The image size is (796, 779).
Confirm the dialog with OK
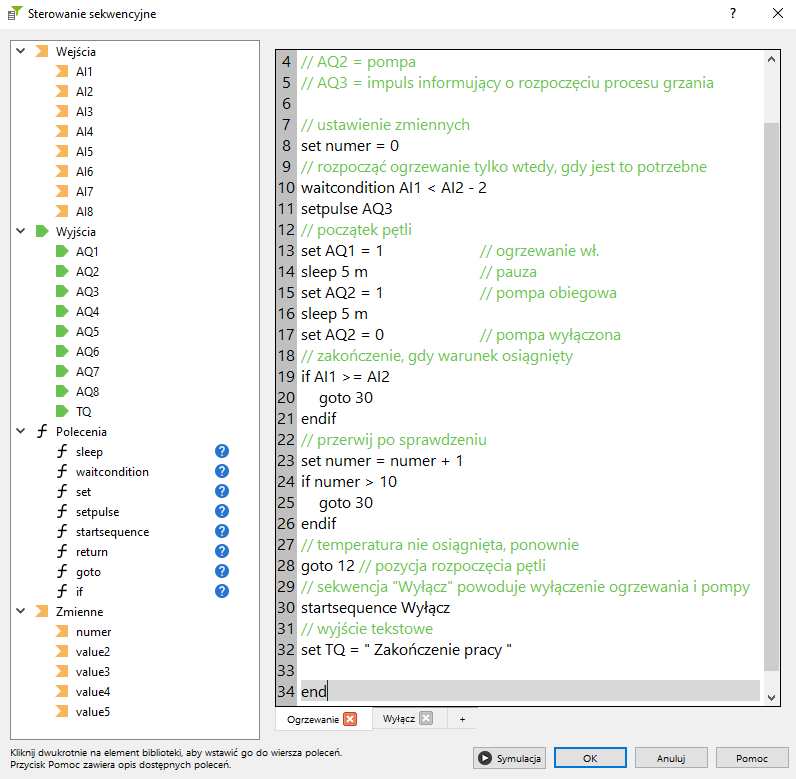click(x=590, y=758)
